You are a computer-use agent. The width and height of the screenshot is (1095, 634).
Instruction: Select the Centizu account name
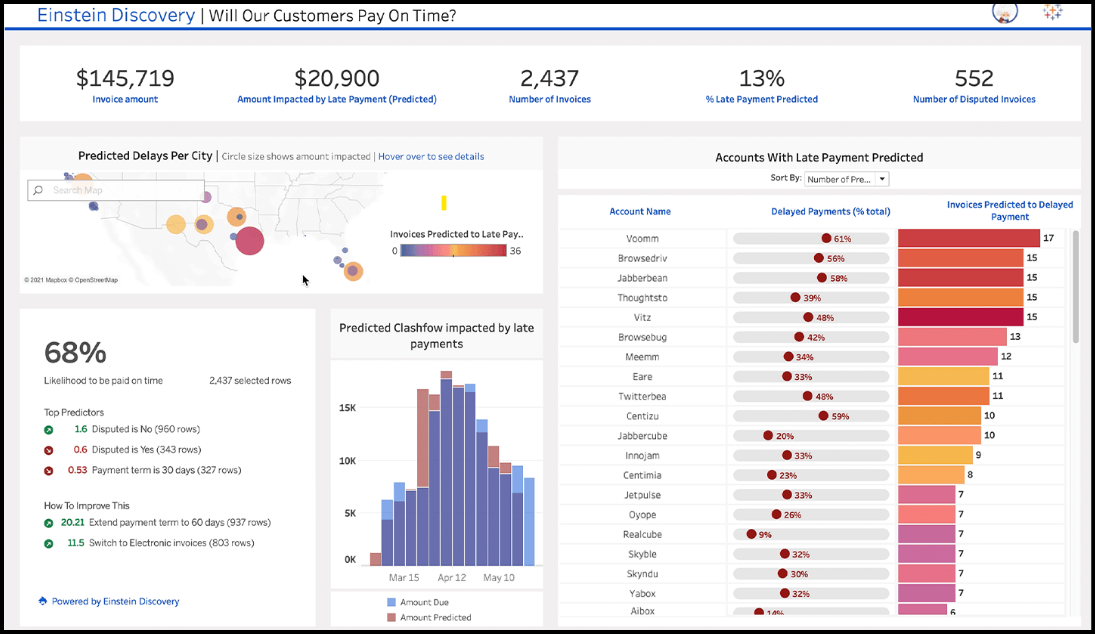click(642, 416)
